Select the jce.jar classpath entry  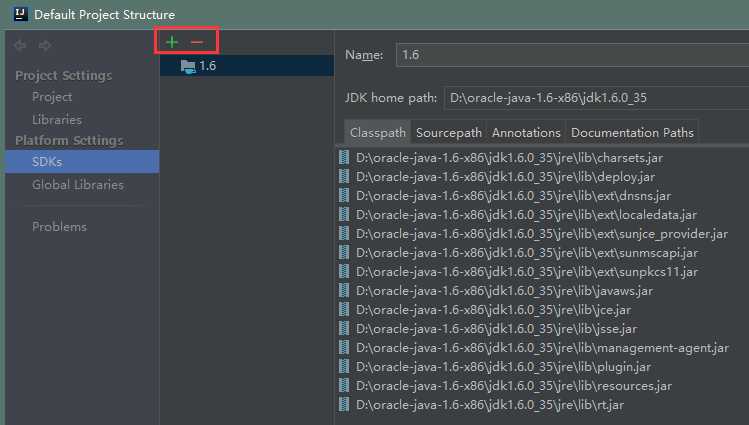pos(493,310)
